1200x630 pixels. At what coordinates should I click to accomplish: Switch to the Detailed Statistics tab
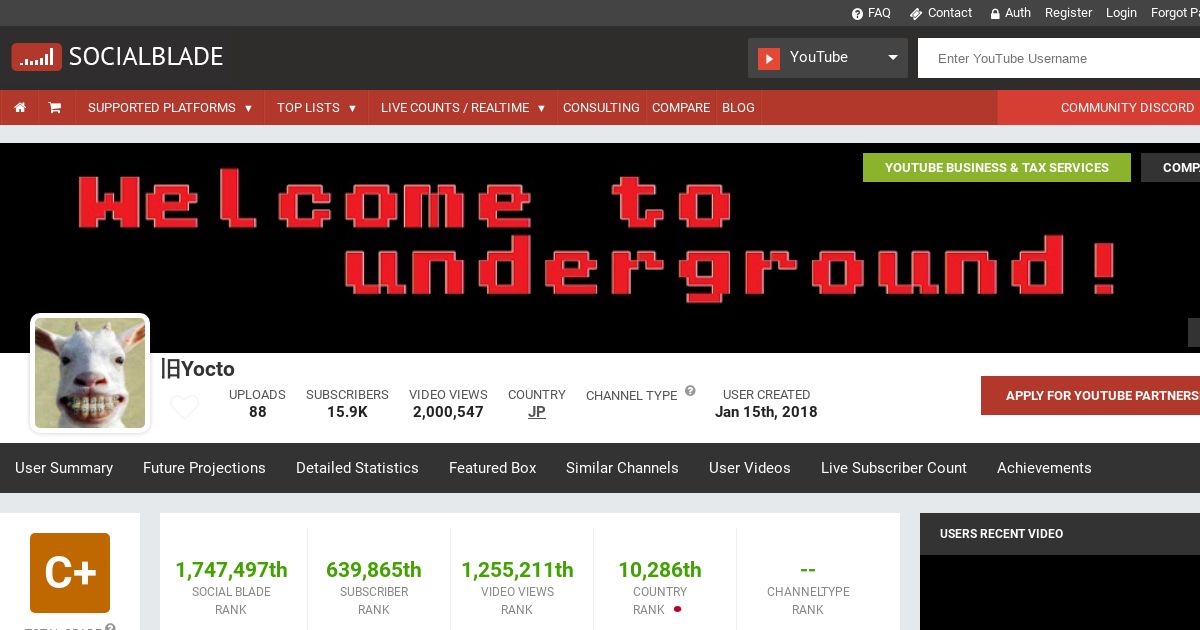[x=357, y=468]
